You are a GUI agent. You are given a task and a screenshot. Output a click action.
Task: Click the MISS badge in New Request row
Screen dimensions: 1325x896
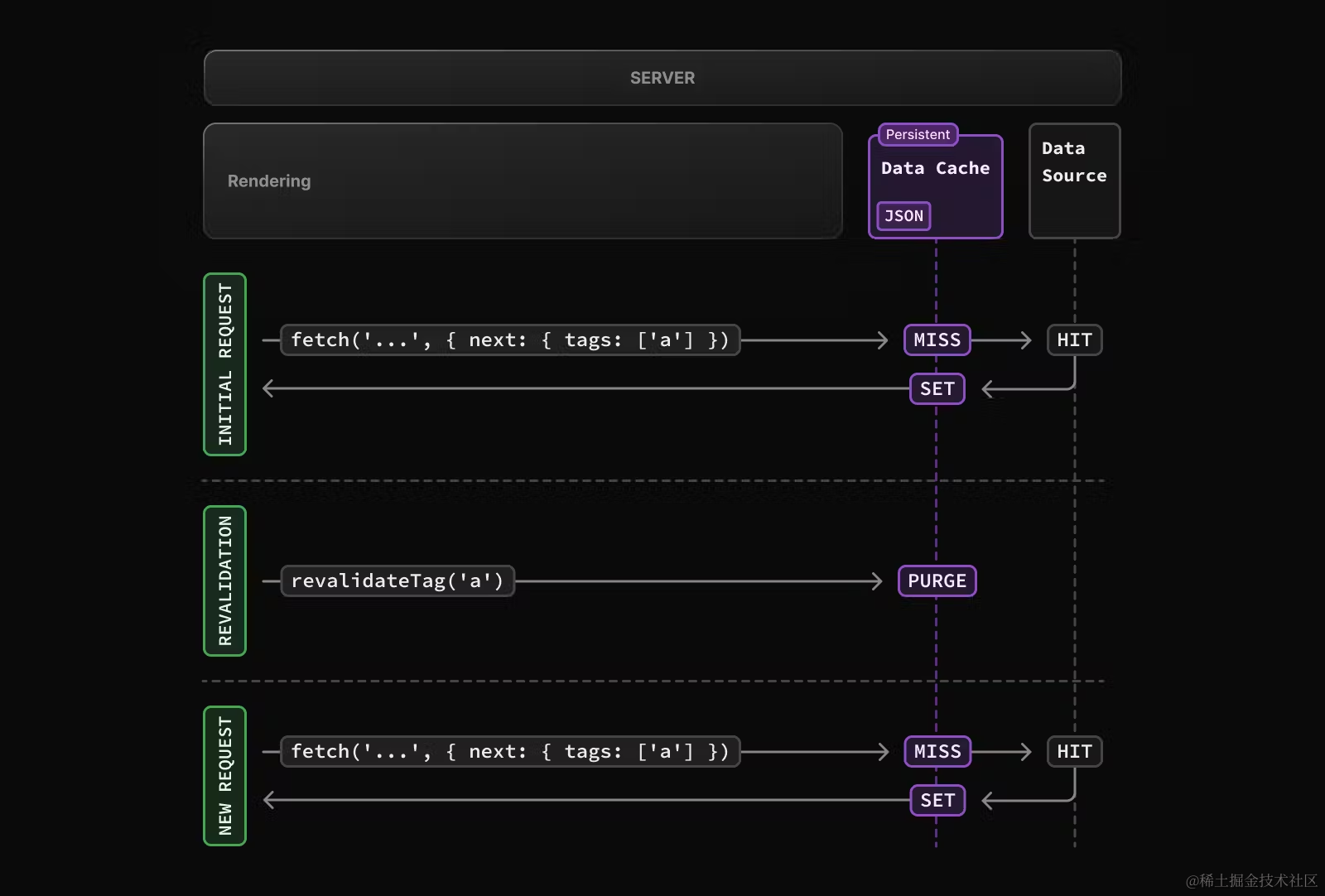tap(937, 752)
